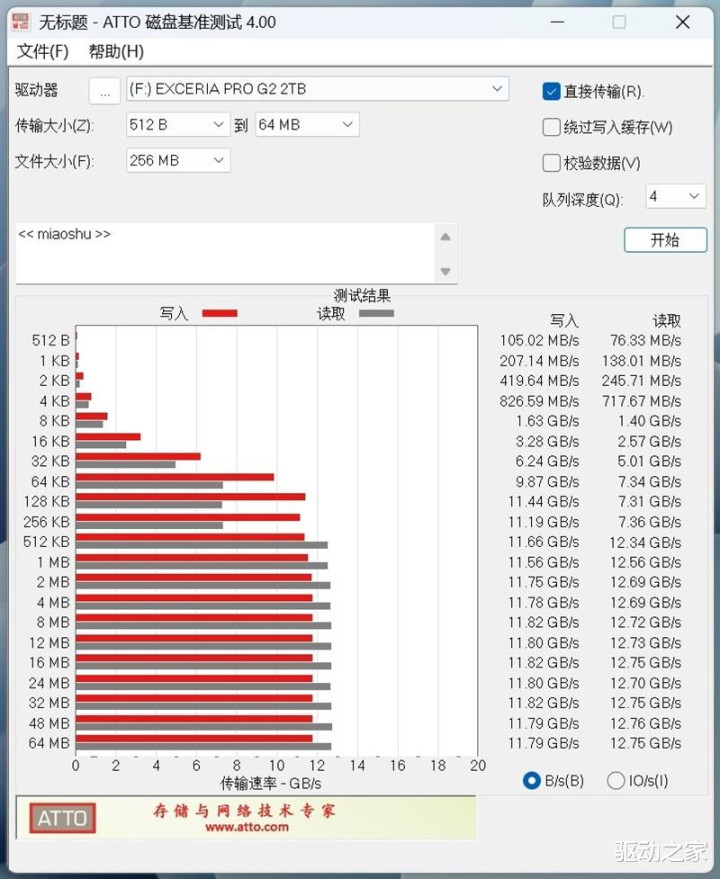Open the queue depth dropdown showing 4

click(675, 196)
